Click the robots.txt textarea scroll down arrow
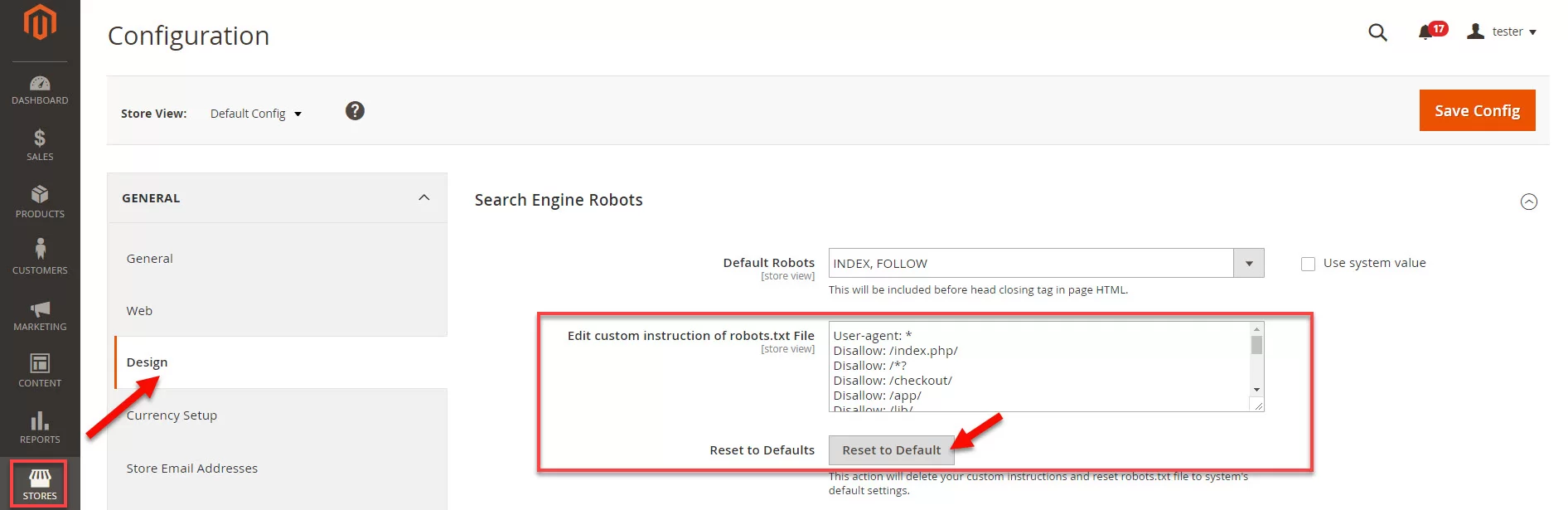1568x510 pixels. tap(1256, 390)
